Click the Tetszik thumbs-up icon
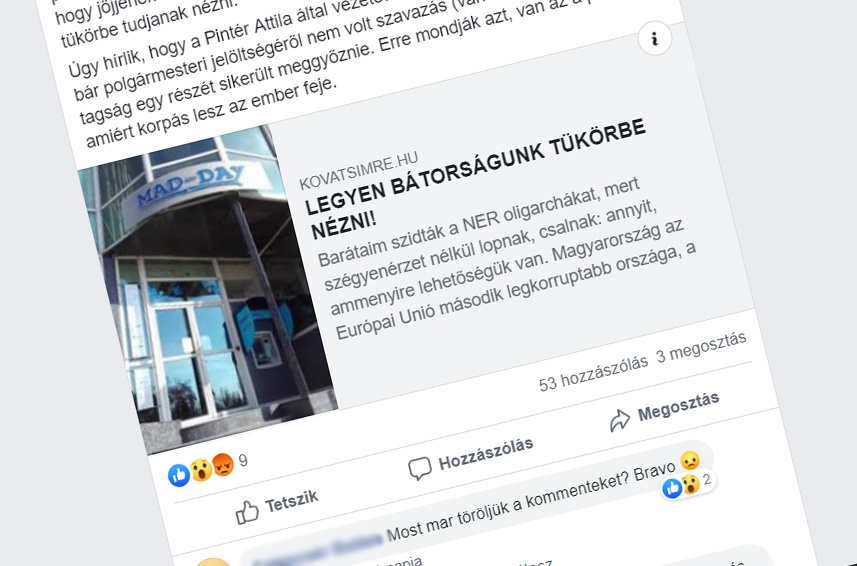This screenshot has width=857, height=566. click(x=247, y=512)
